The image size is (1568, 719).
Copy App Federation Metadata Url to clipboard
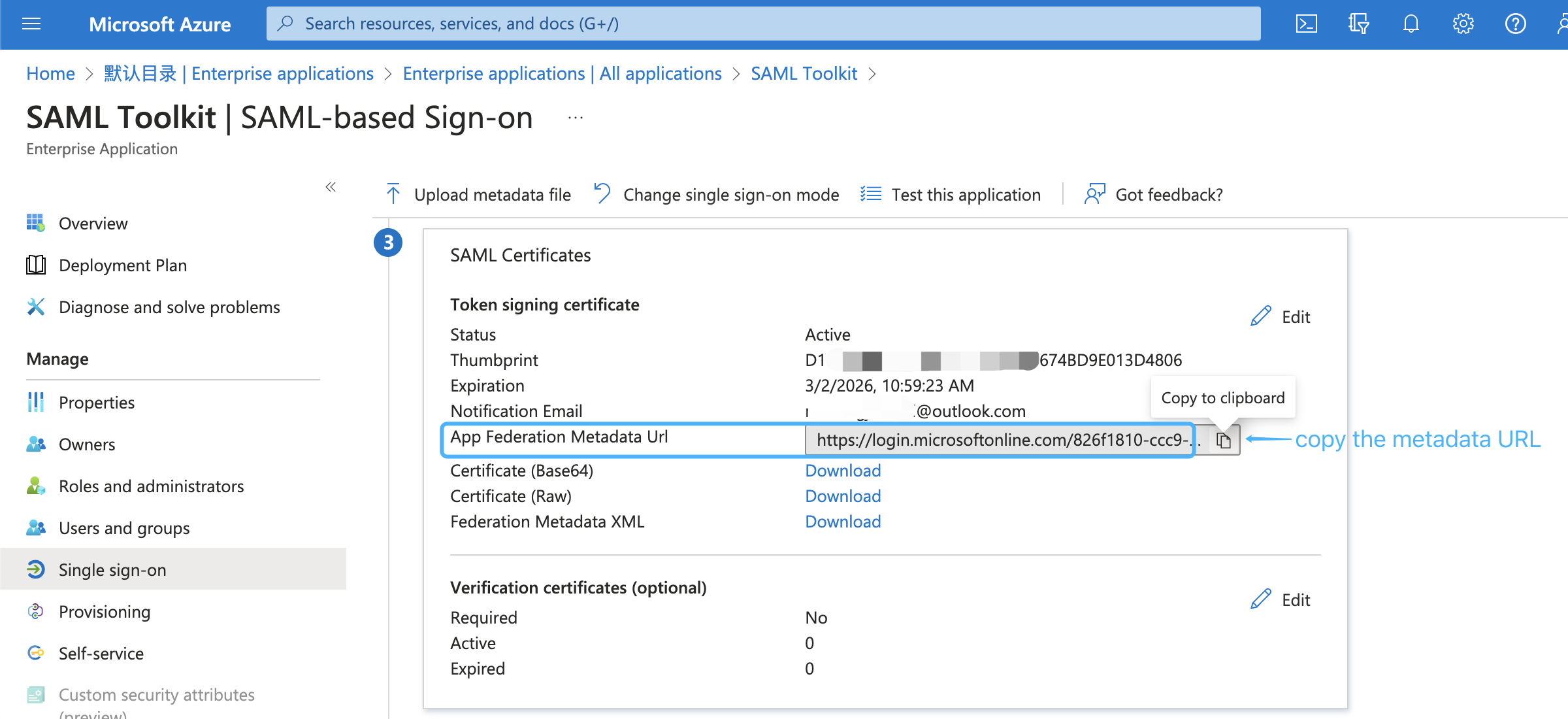pyautogui.click(x=1222, y=439)
